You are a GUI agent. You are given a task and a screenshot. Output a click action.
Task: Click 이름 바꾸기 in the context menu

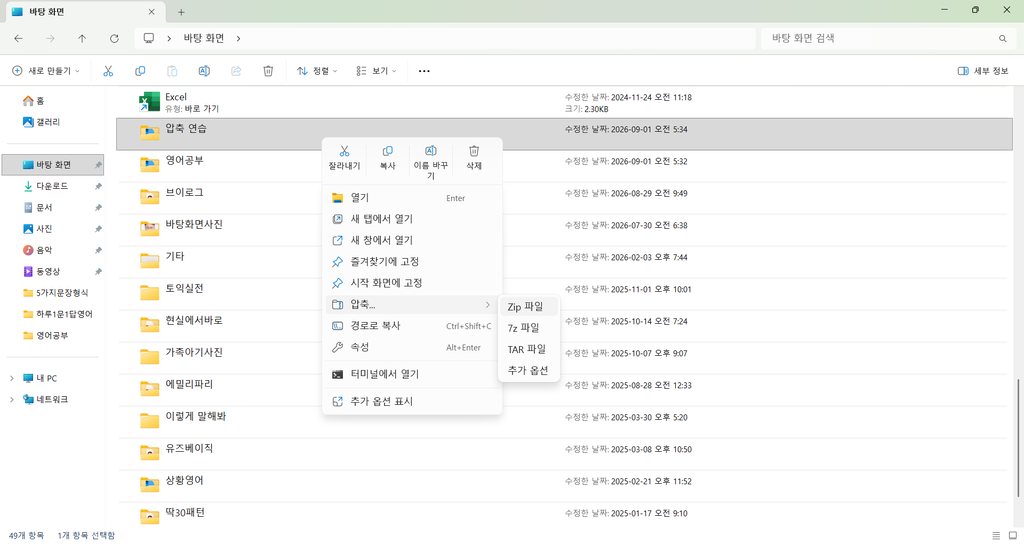coord(430,163)
